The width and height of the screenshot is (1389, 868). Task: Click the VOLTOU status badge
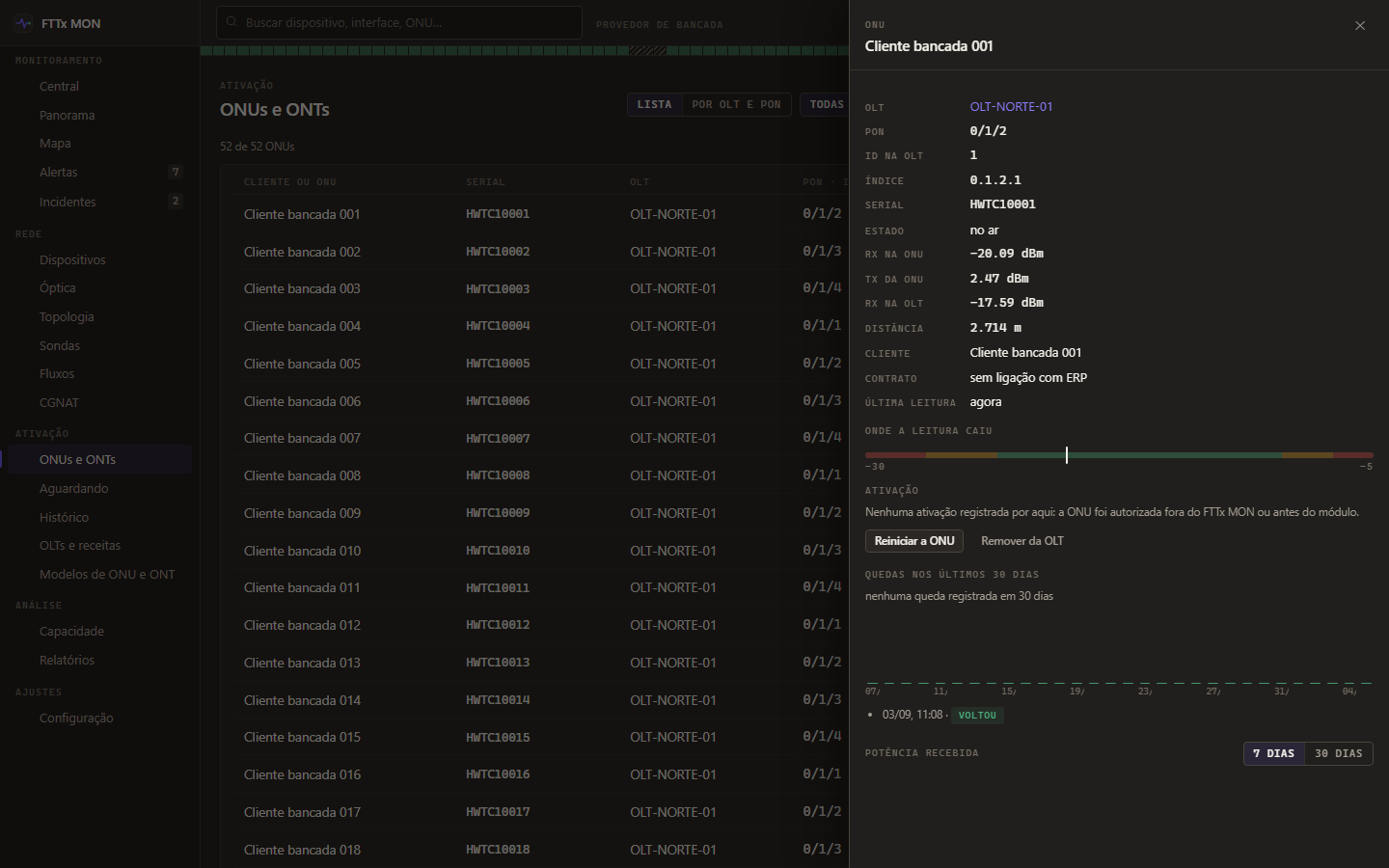977,716
